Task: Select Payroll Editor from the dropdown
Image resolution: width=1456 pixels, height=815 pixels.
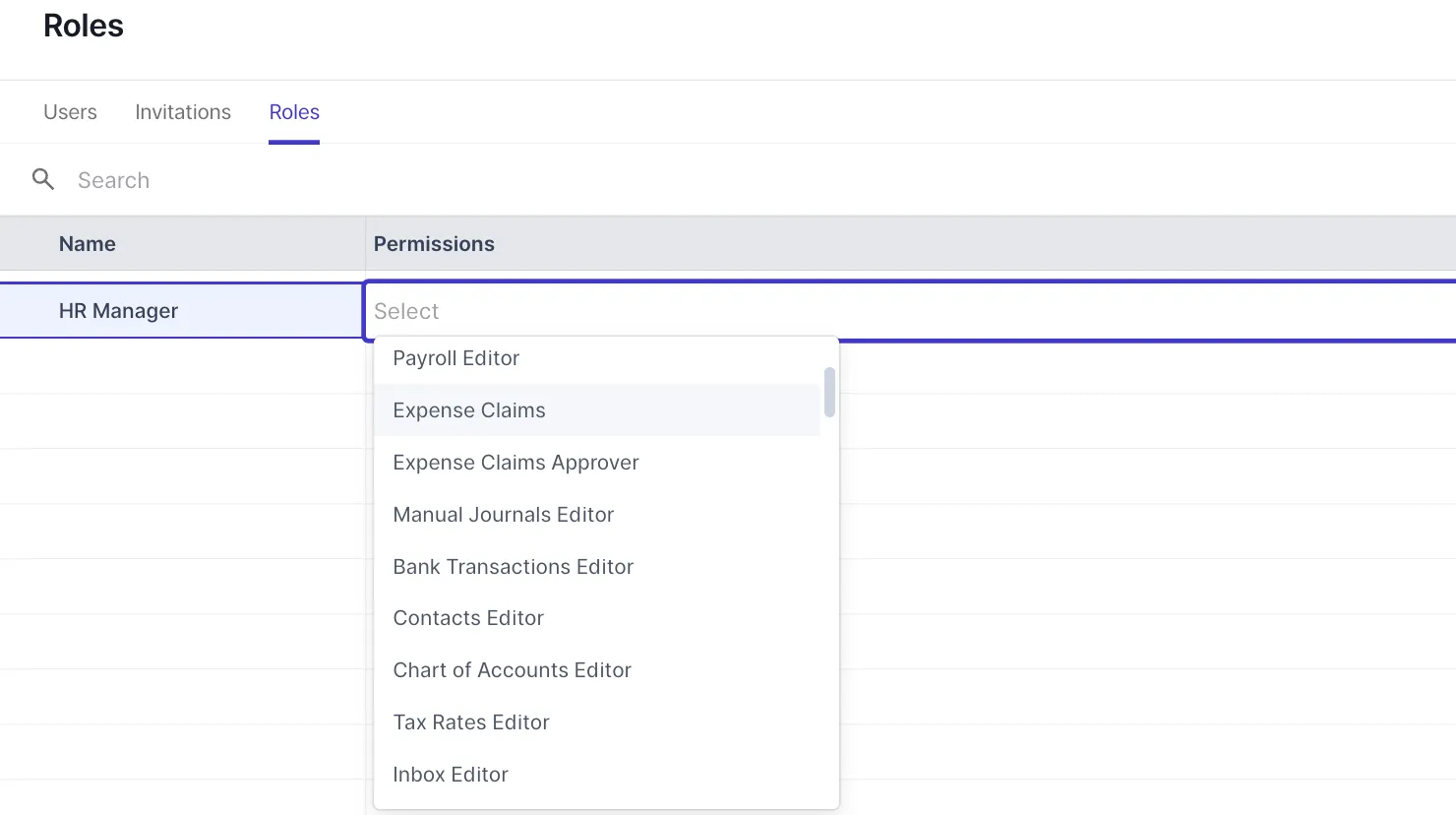Action: (455, 357)
